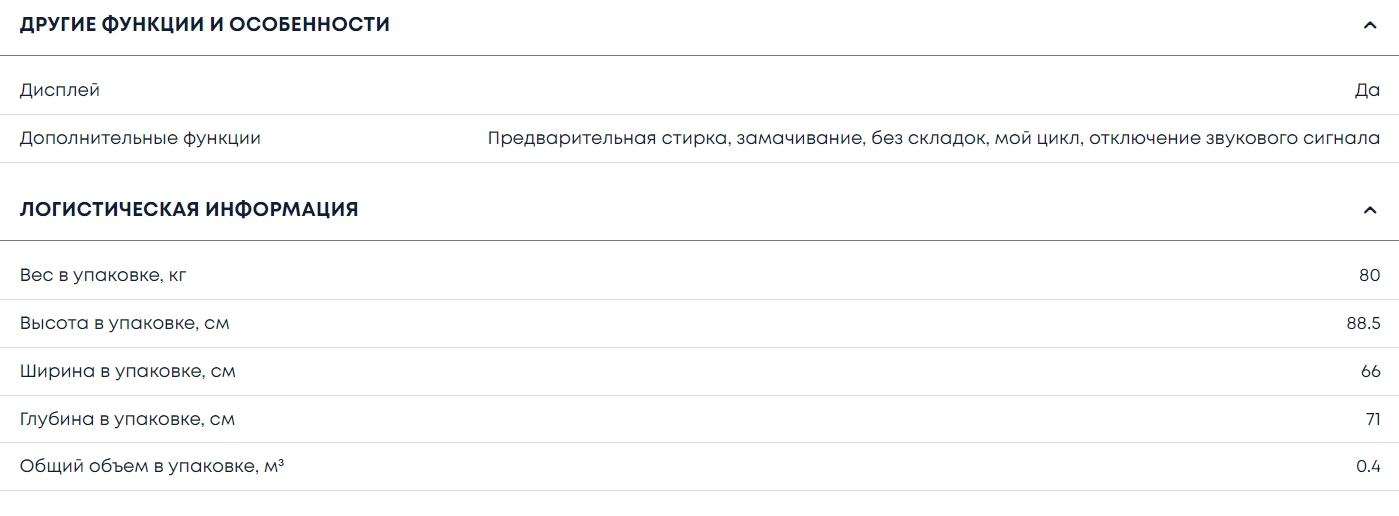1399x516 pixels.
Task: Click the 'Другие функции и особенности' heading
Action: (205, 25)
